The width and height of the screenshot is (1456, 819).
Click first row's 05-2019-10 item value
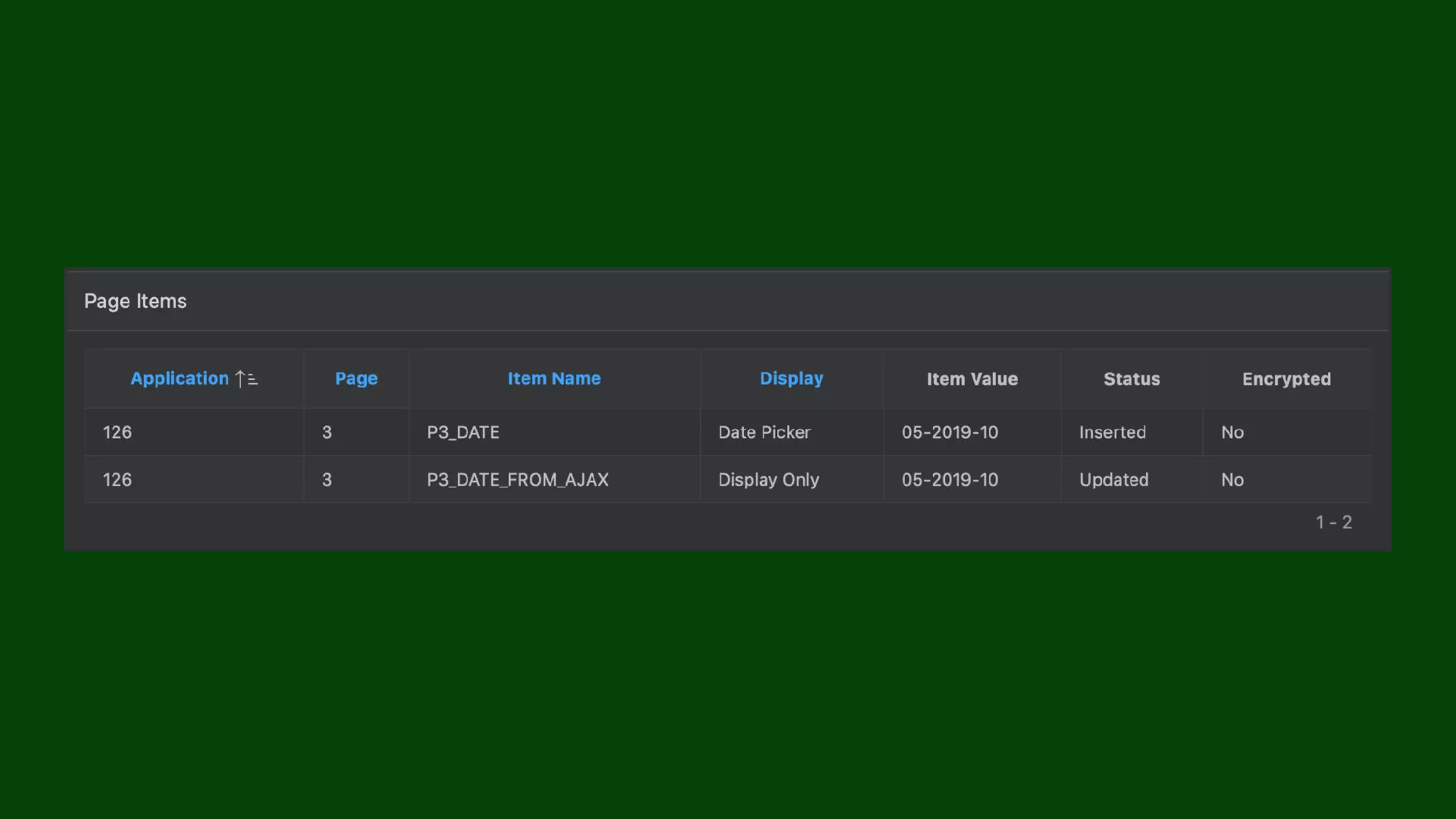click(x=950, y=432)
